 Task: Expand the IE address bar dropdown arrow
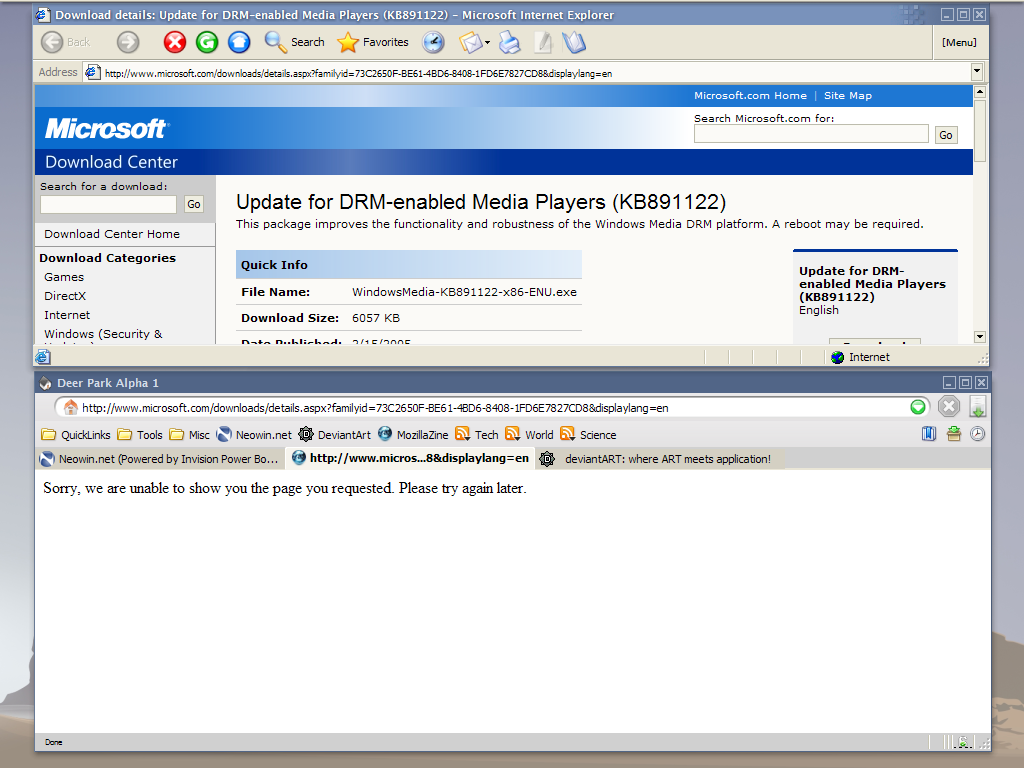click(977, 72)
